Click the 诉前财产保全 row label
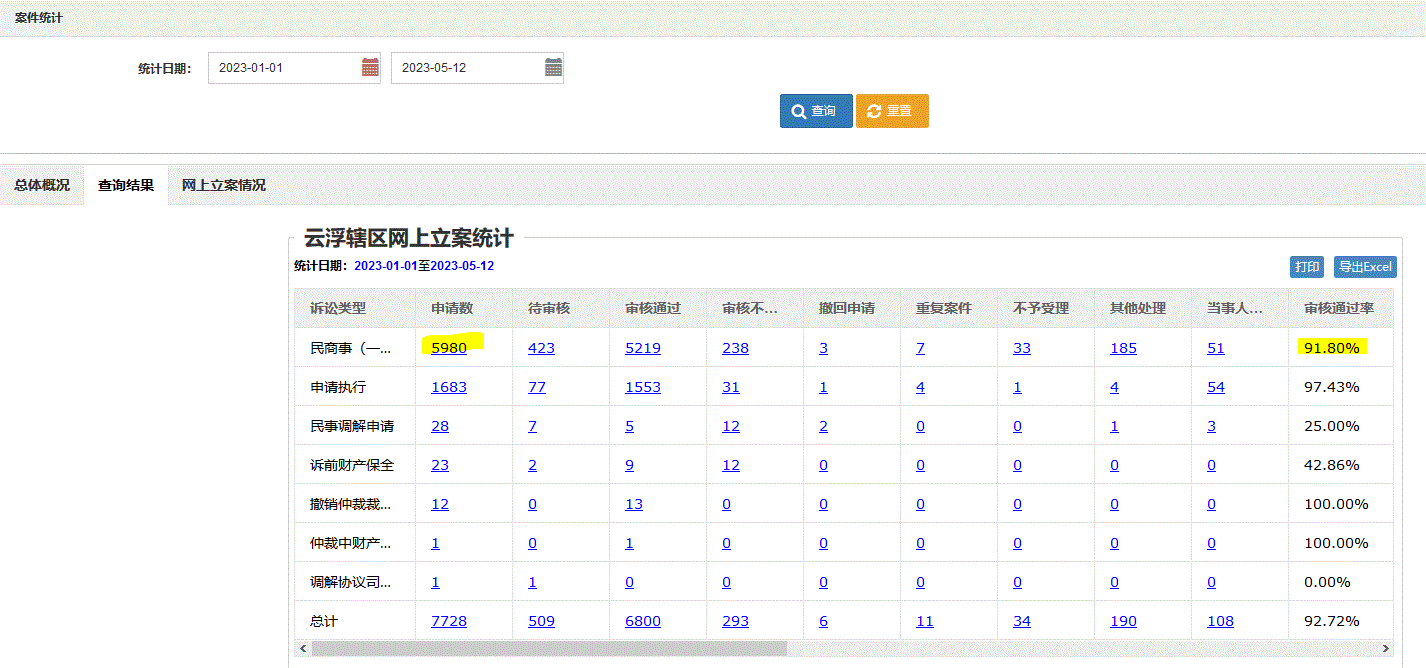Image resolution: width=1426 pixels, height=668 pixels. [352, 465]
